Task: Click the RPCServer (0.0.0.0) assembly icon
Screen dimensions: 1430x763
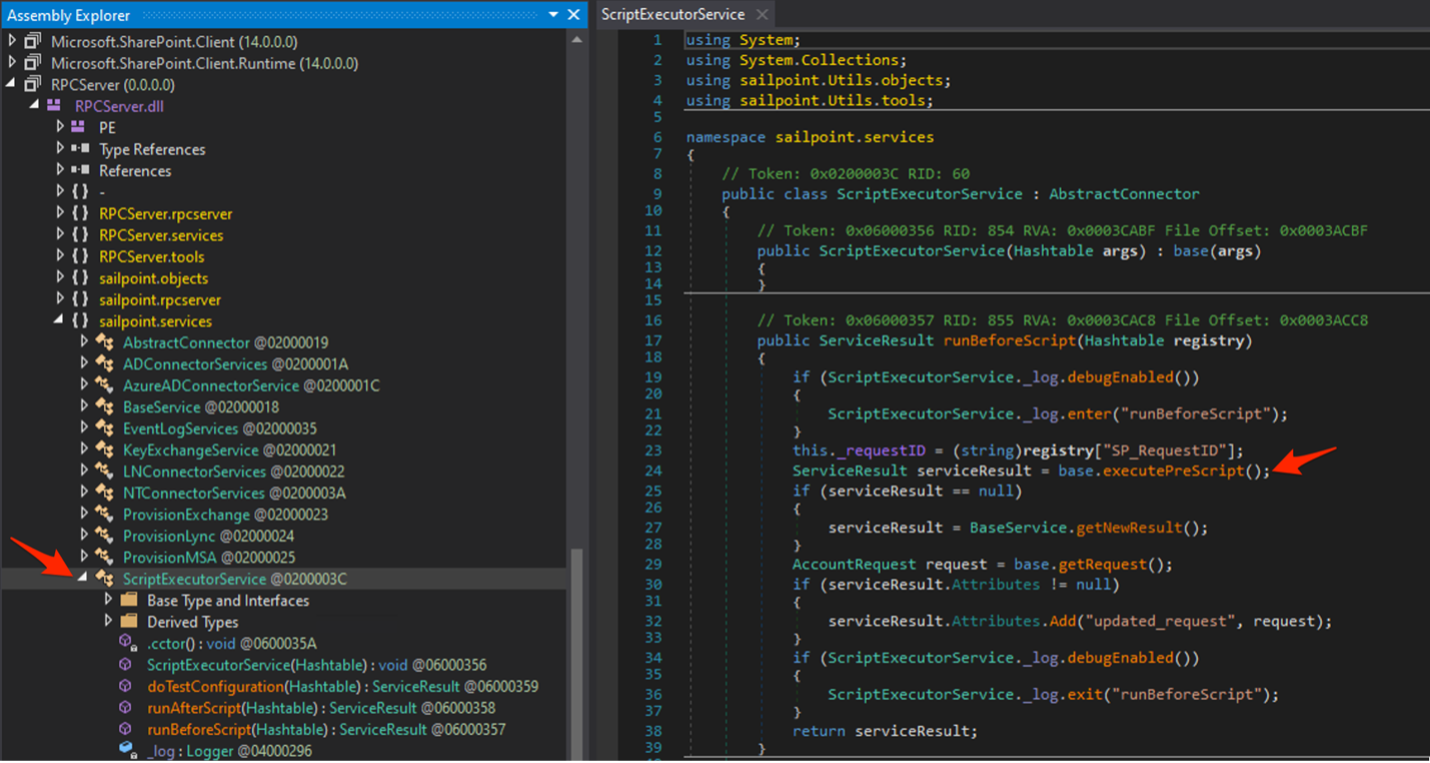Action: click(33, 85)
